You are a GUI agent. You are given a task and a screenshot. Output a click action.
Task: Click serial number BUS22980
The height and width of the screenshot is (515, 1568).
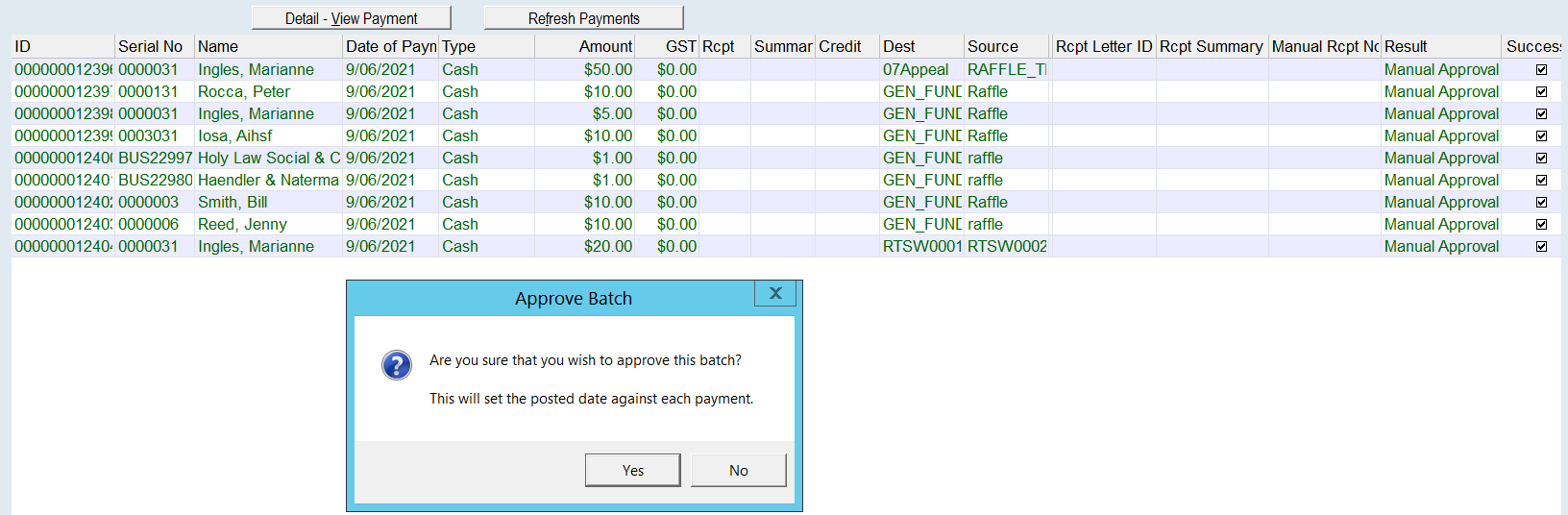point(155,180)
